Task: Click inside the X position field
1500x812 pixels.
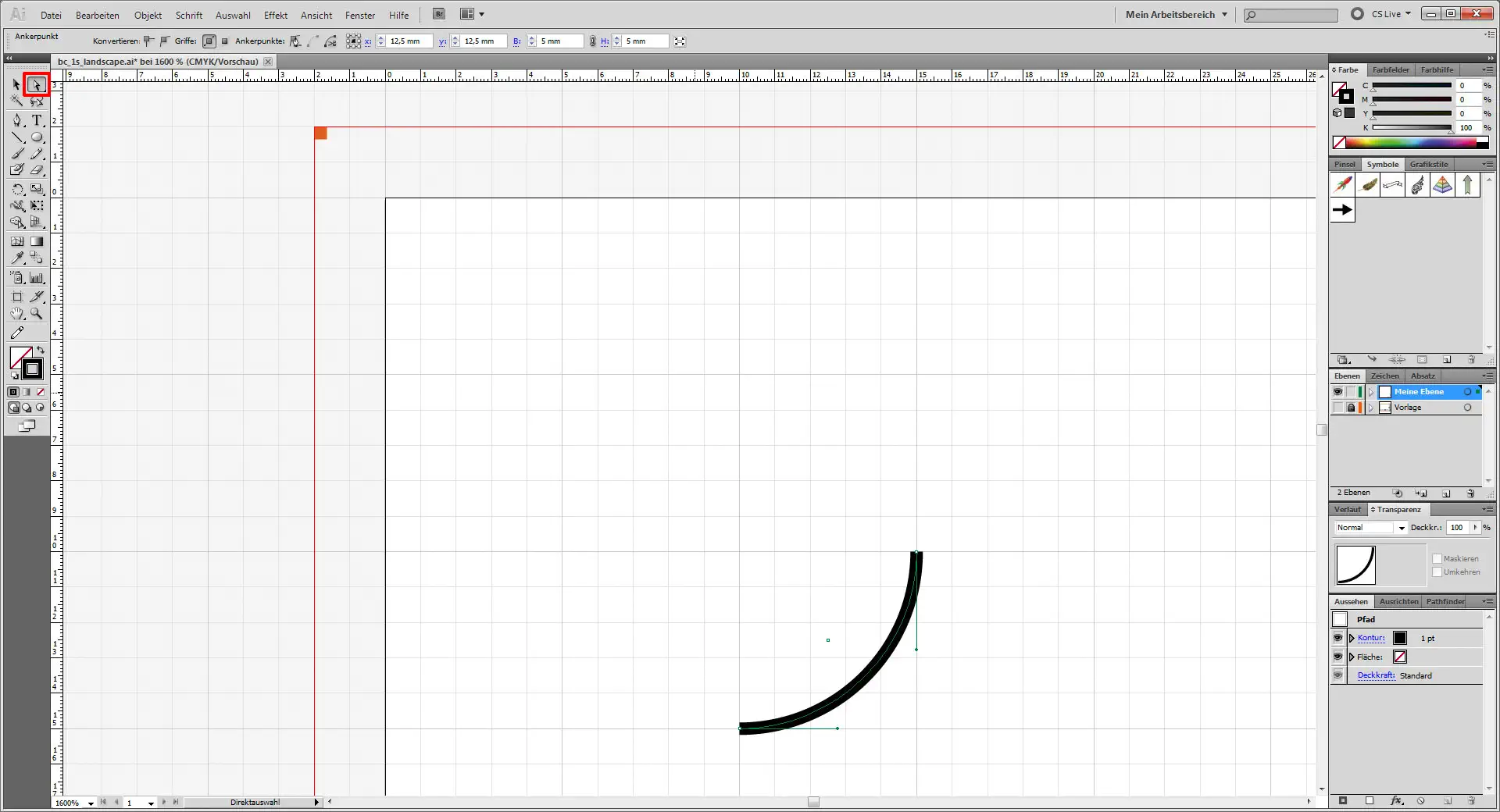Action: click(406, 41)
